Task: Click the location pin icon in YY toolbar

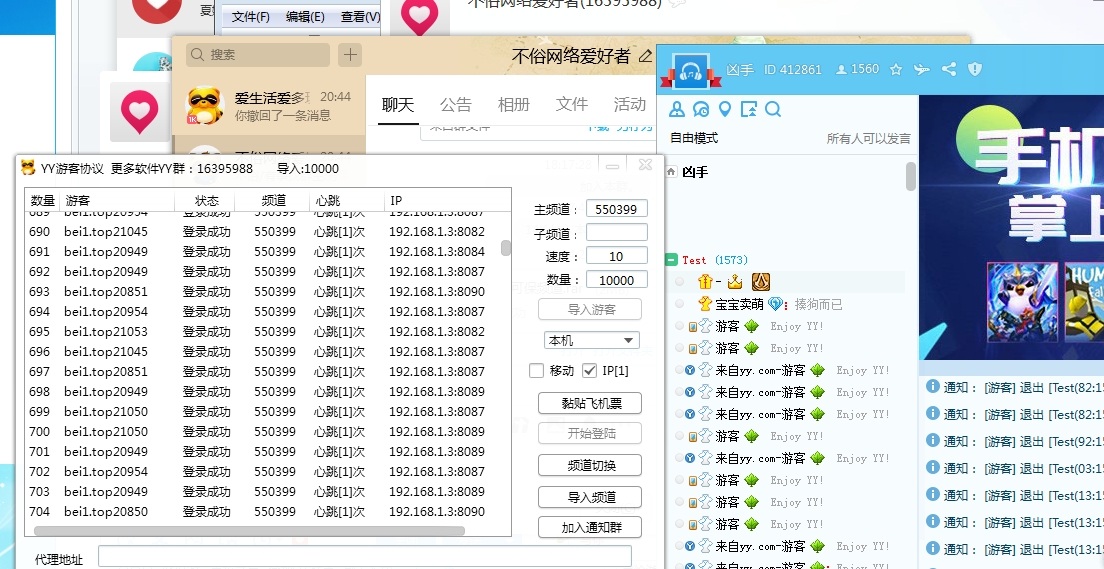Action: click(x=724, y=109)
